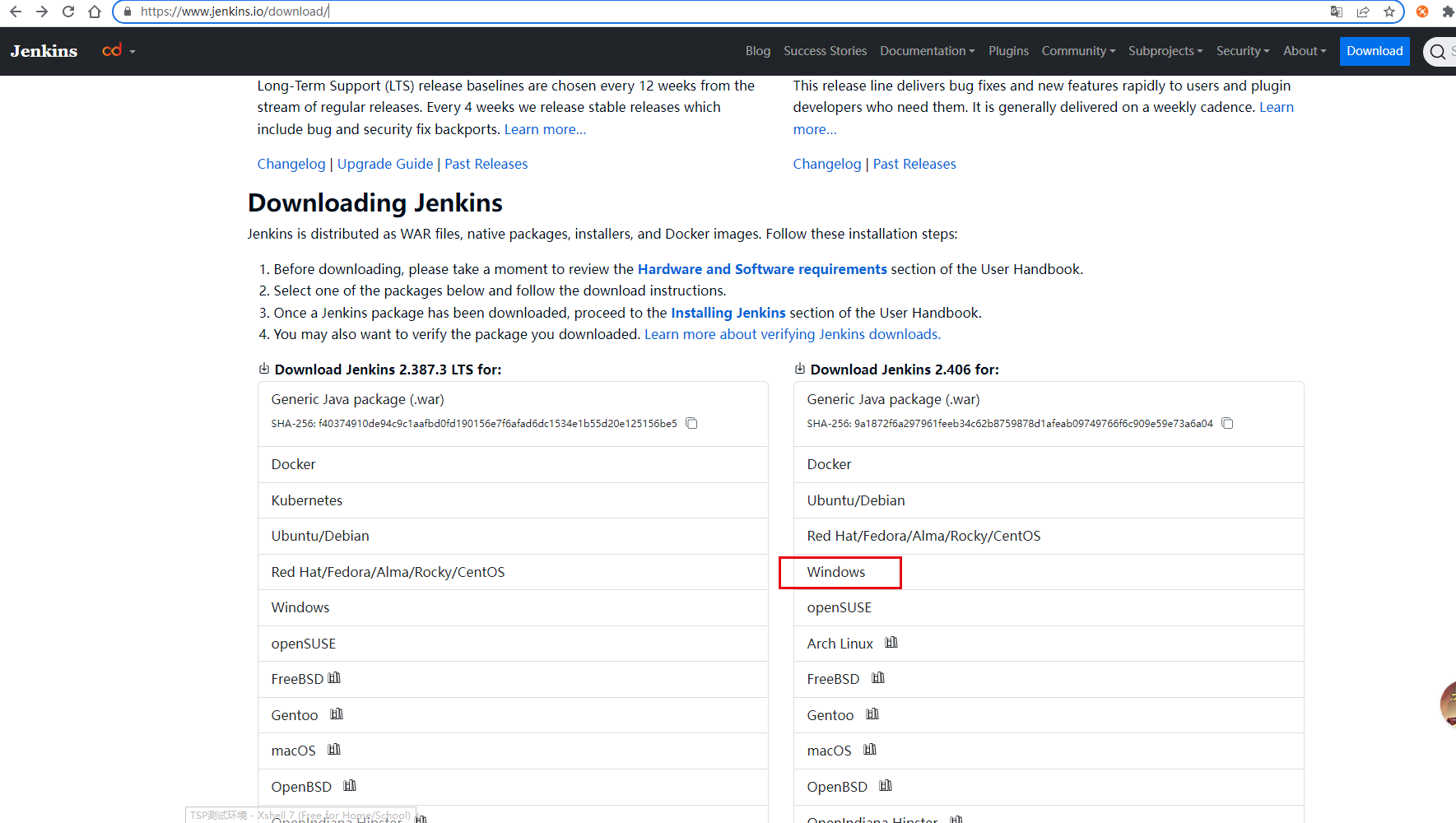Viewport: 1456px width, 823px height.
Task: Select Red Hat/Fedora under LTS downloads
Action: tap(513, 572)
